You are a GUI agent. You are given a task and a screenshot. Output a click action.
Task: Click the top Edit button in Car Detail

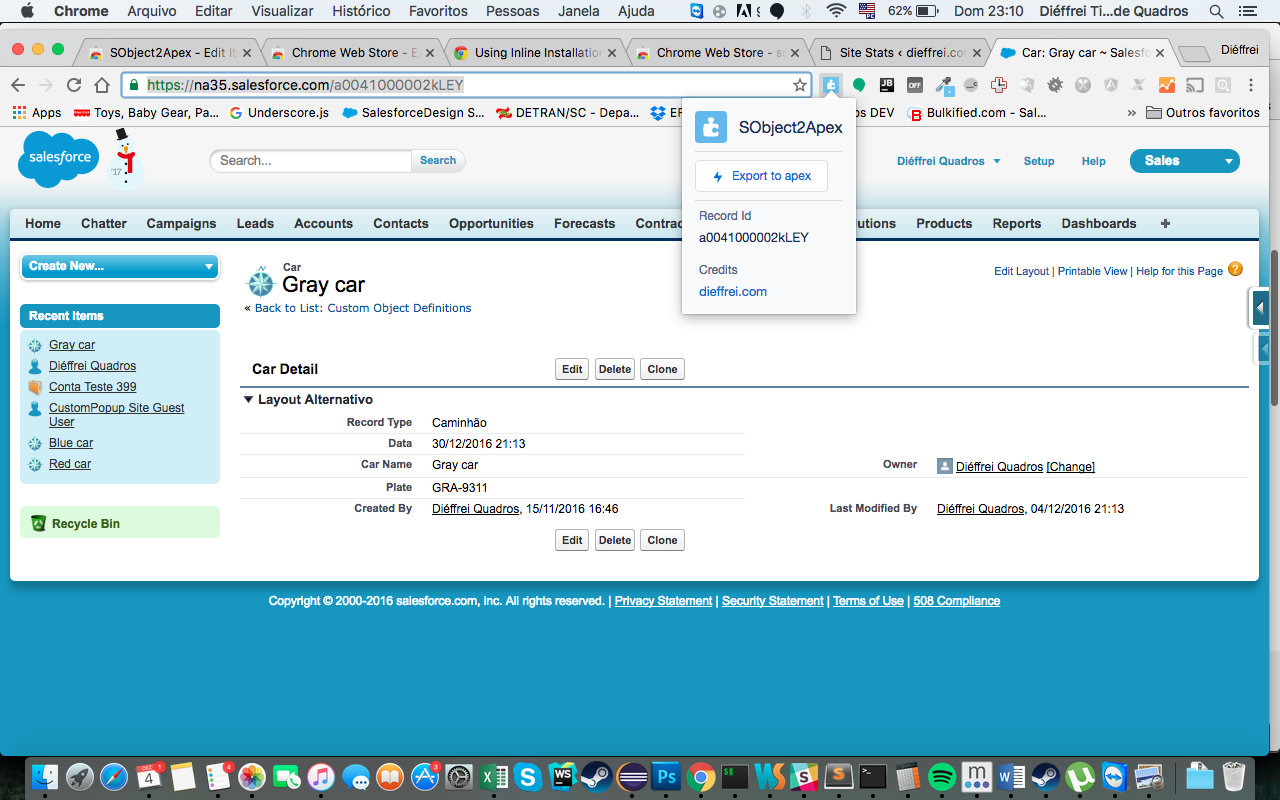coord(572,369)
